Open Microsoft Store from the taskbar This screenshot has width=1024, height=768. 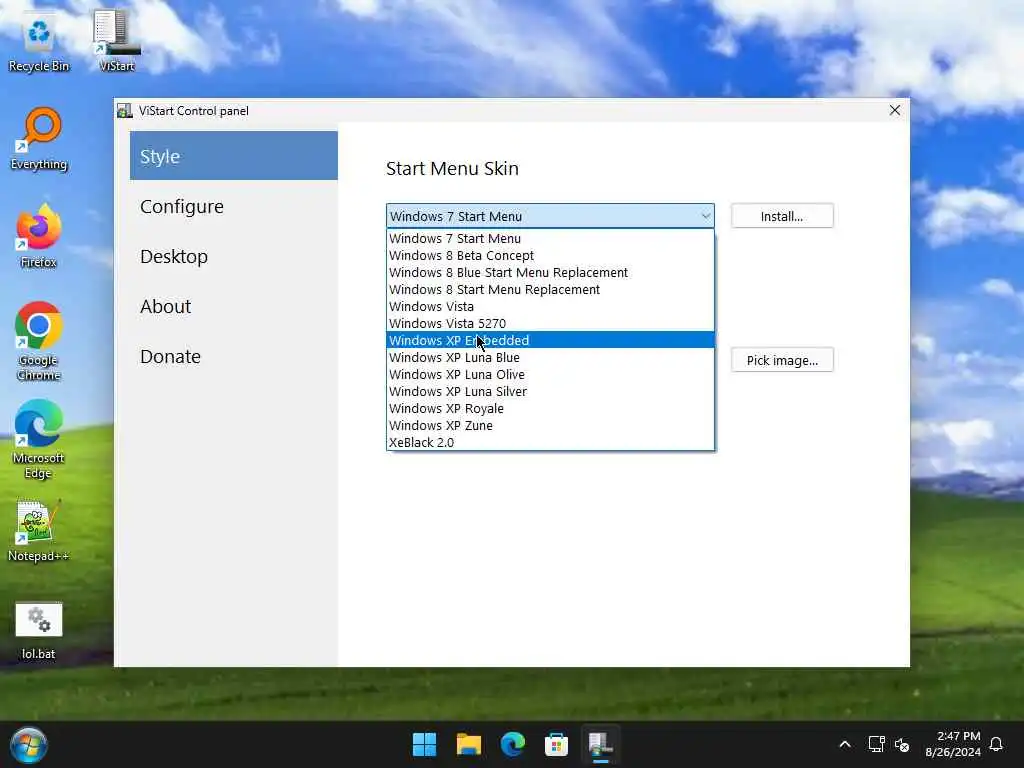tap(556, 744)
